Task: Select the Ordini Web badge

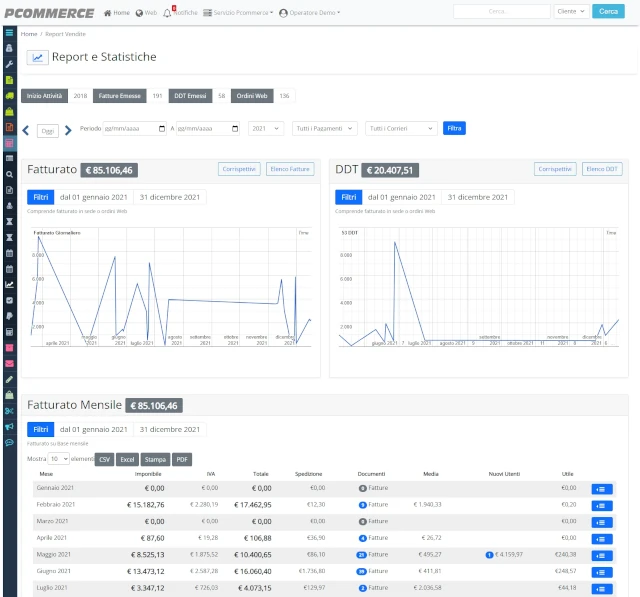Action: click(x=252, y=96)
